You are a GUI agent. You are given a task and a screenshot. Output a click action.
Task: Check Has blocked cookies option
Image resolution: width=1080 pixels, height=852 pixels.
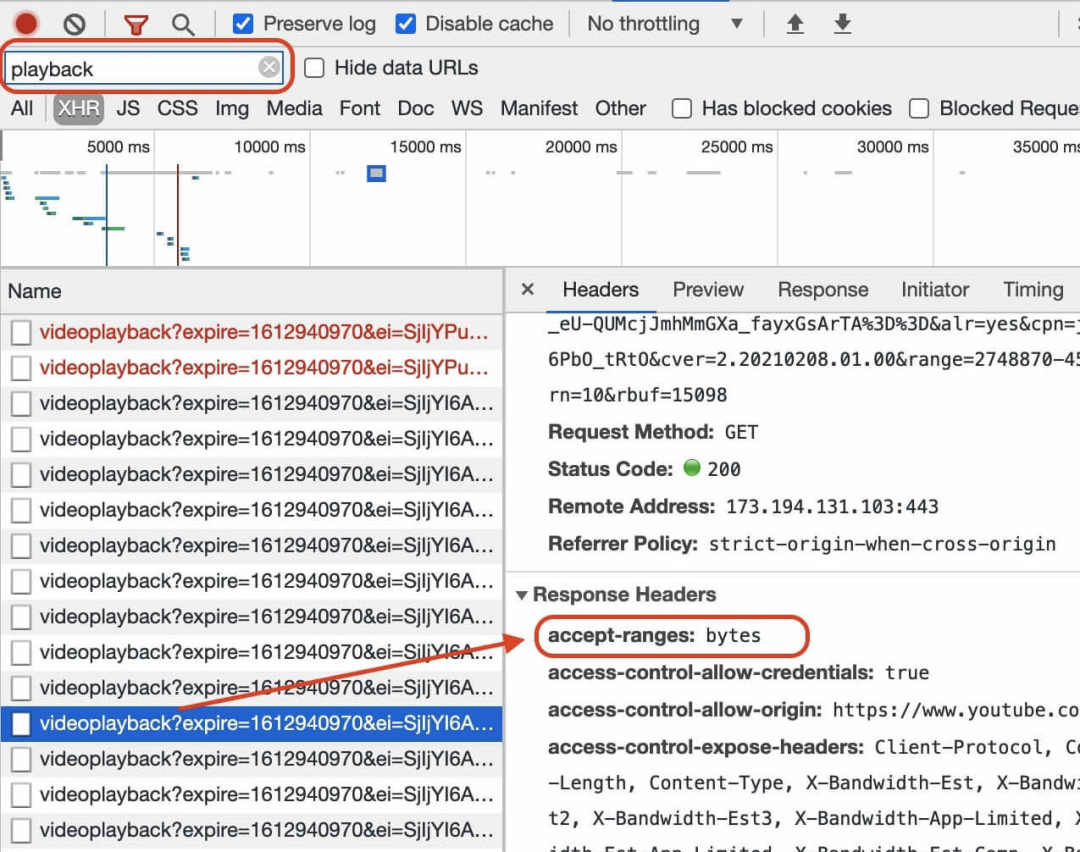coord(682,109)
